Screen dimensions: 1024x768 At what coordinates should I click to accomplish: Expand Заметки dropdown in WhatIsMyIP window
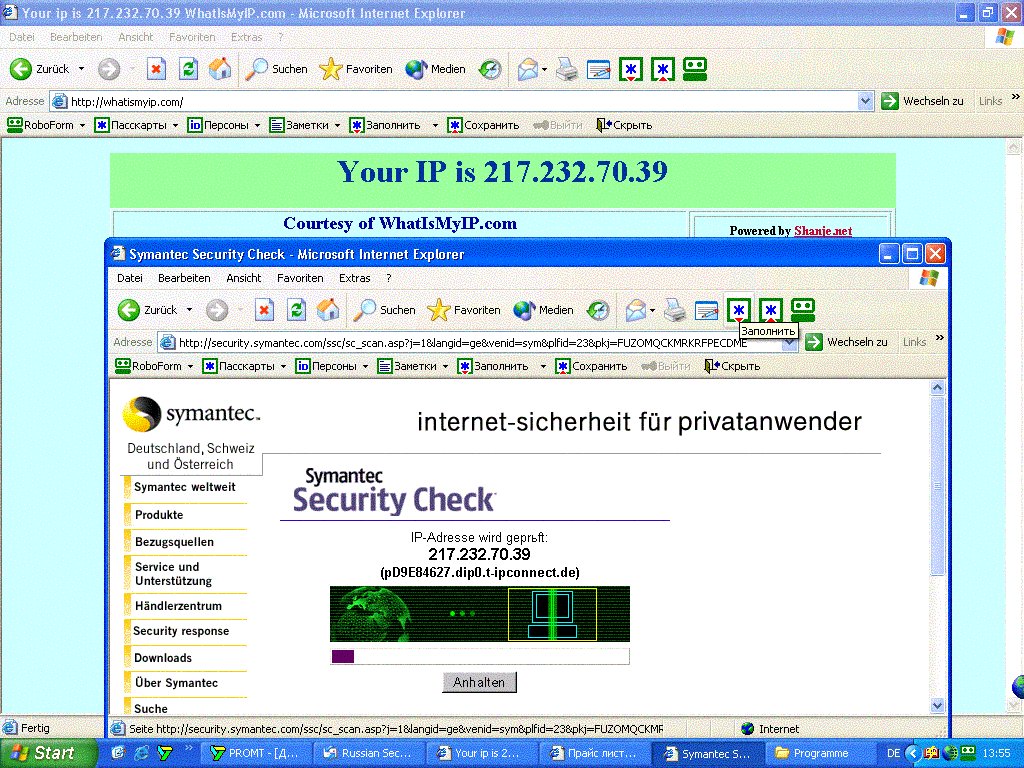(x=338, y=125)
